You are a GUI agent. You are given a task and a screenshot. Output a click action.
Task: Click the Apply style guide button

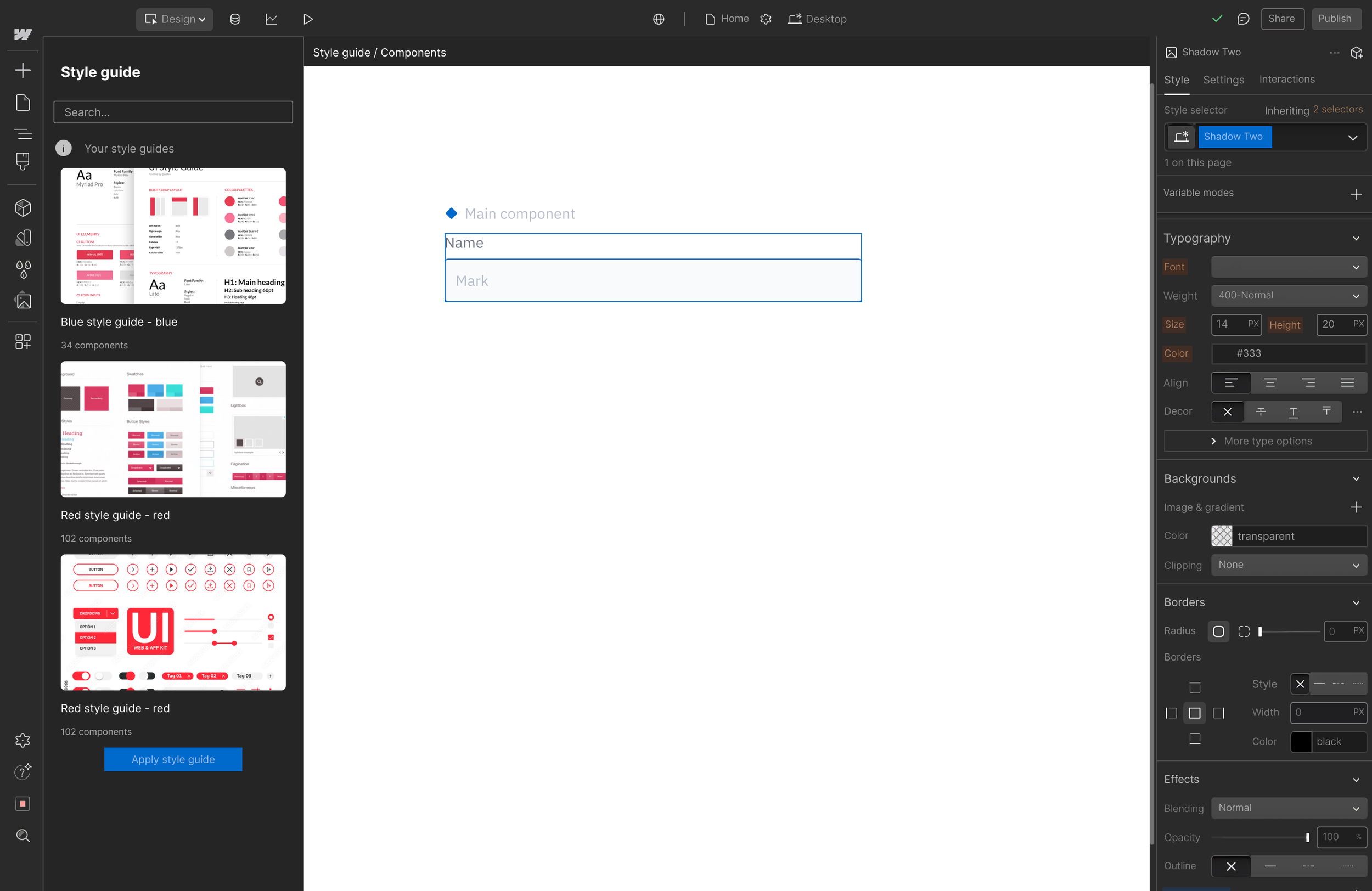coord(173,759)
